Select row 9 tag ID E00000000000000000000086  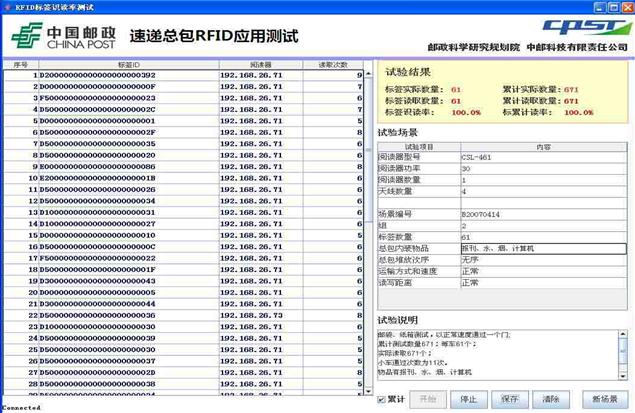tap(129, 167)
